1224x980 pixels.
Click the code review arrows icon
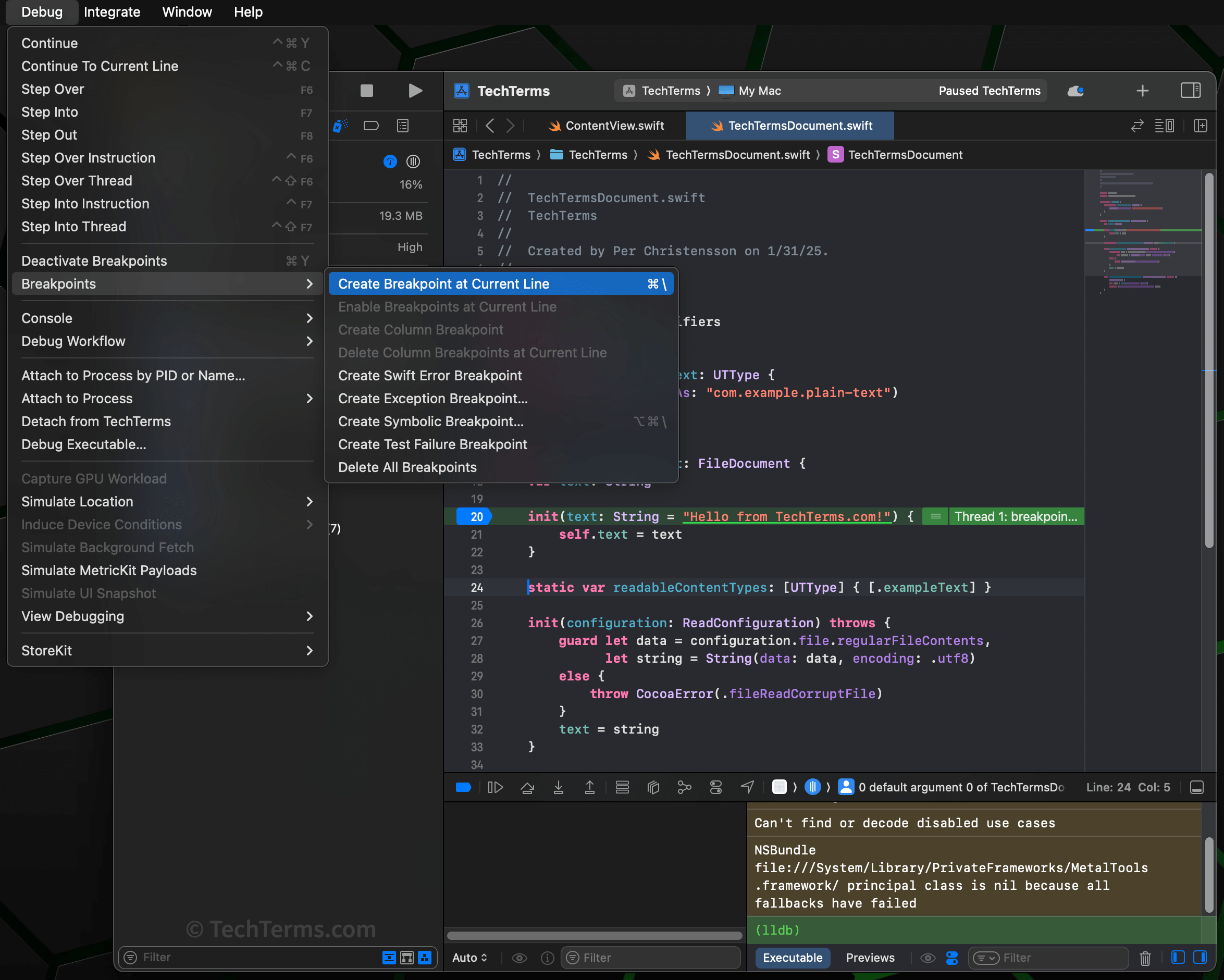point(1137,126)
